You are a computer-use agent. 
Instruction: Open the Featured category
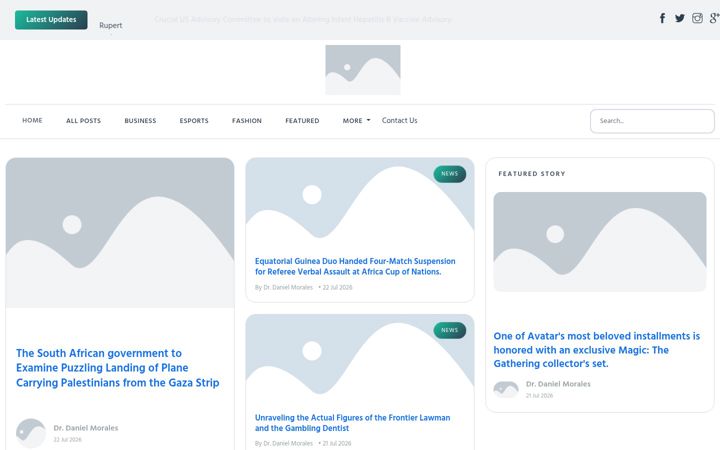coord(302,121)
